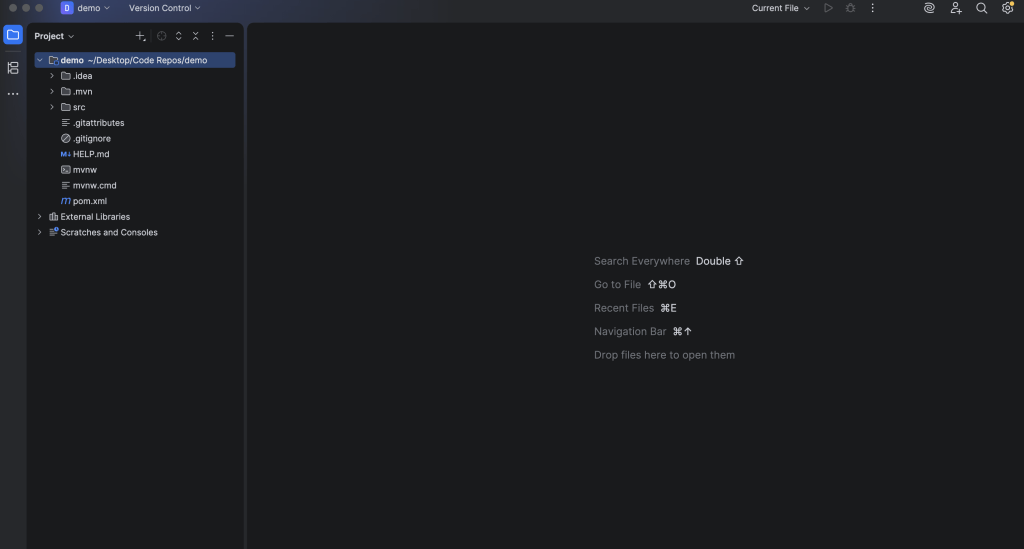Expand the src folder
This screenshot has width=1024, height=549.
click(x=52, y=107)
